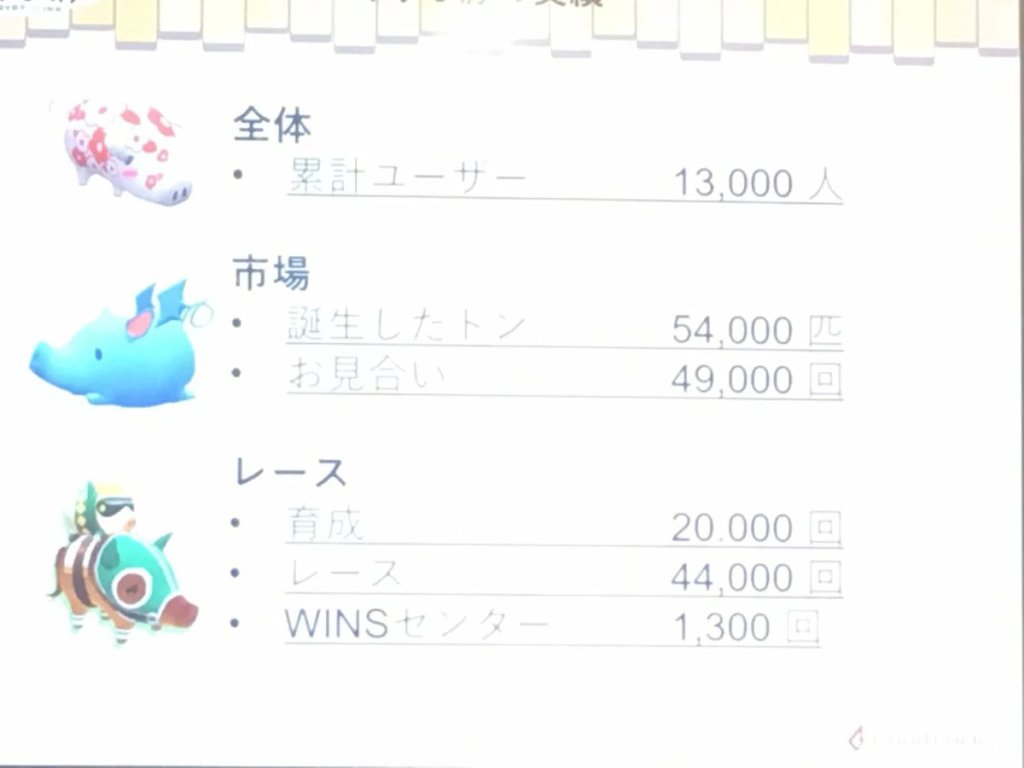Click the WINSセンター label
This screenshot has width=1024, height=768.
point(417,624)
